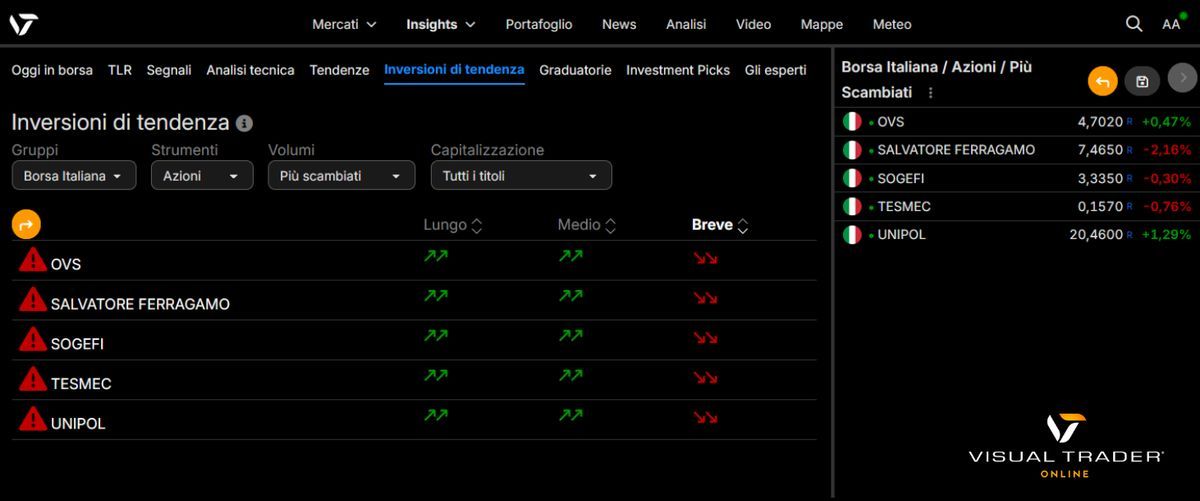Click SALVATORE FERRAGAMO in the trend table
The width and height of the screenshot is (1200, 501).
[140, 304]
